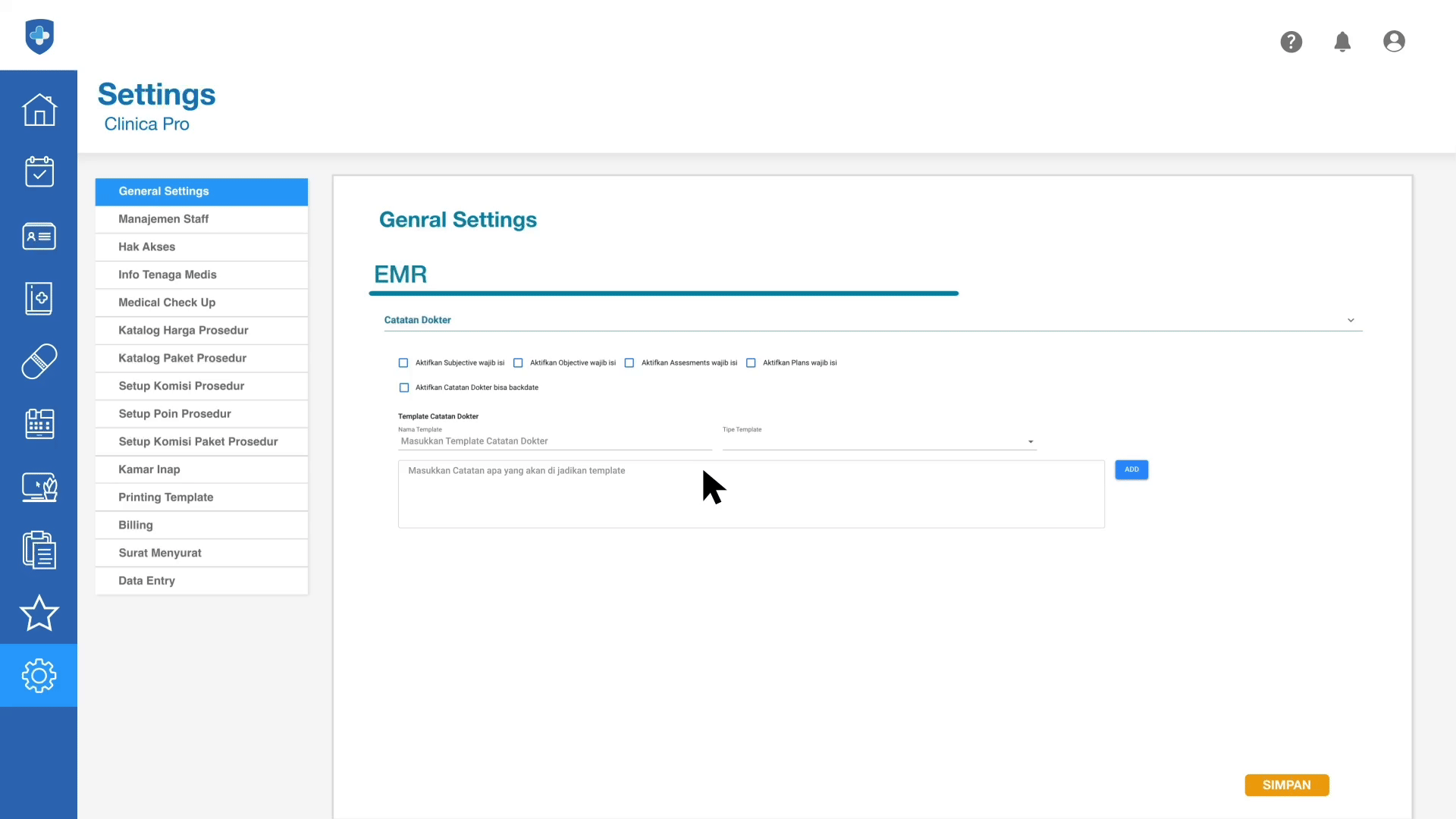The image size is (1456, 819).
Task: Open the home icon in sidebar
Action: click(x=39, y=110)
